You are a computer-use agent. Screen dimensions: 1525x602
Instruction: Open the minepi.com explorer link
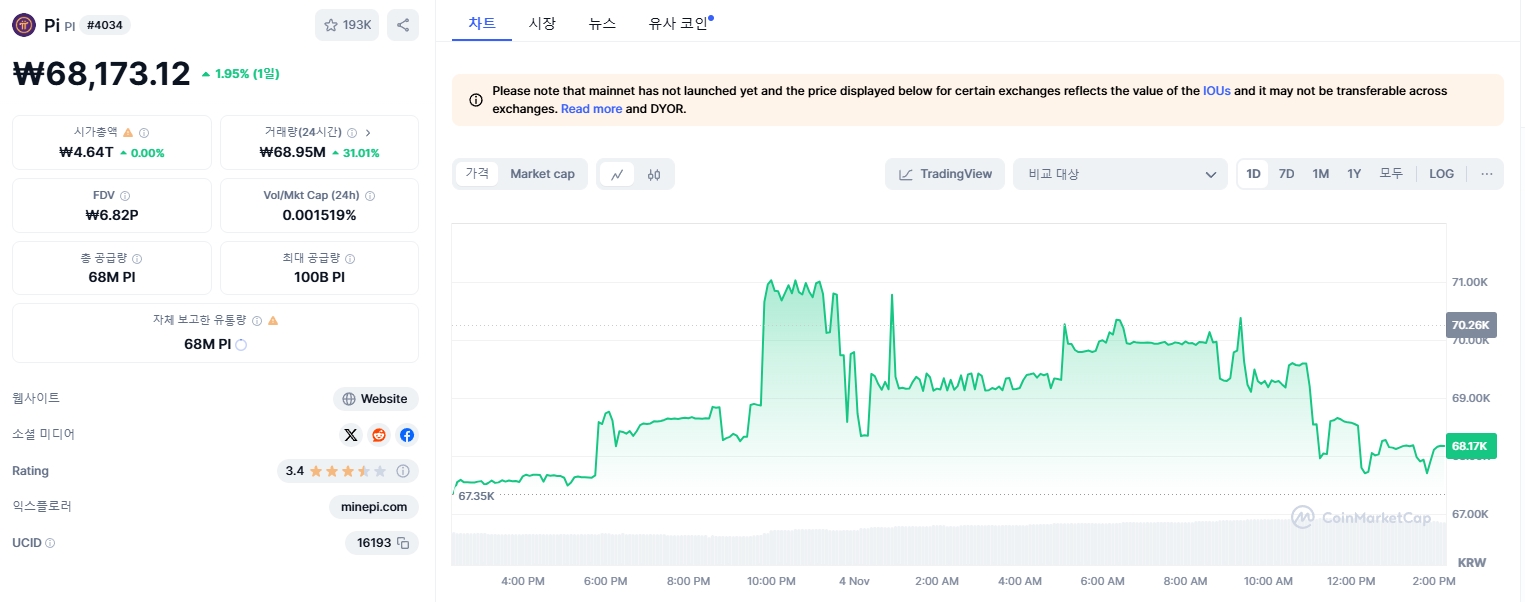point(374,507)
